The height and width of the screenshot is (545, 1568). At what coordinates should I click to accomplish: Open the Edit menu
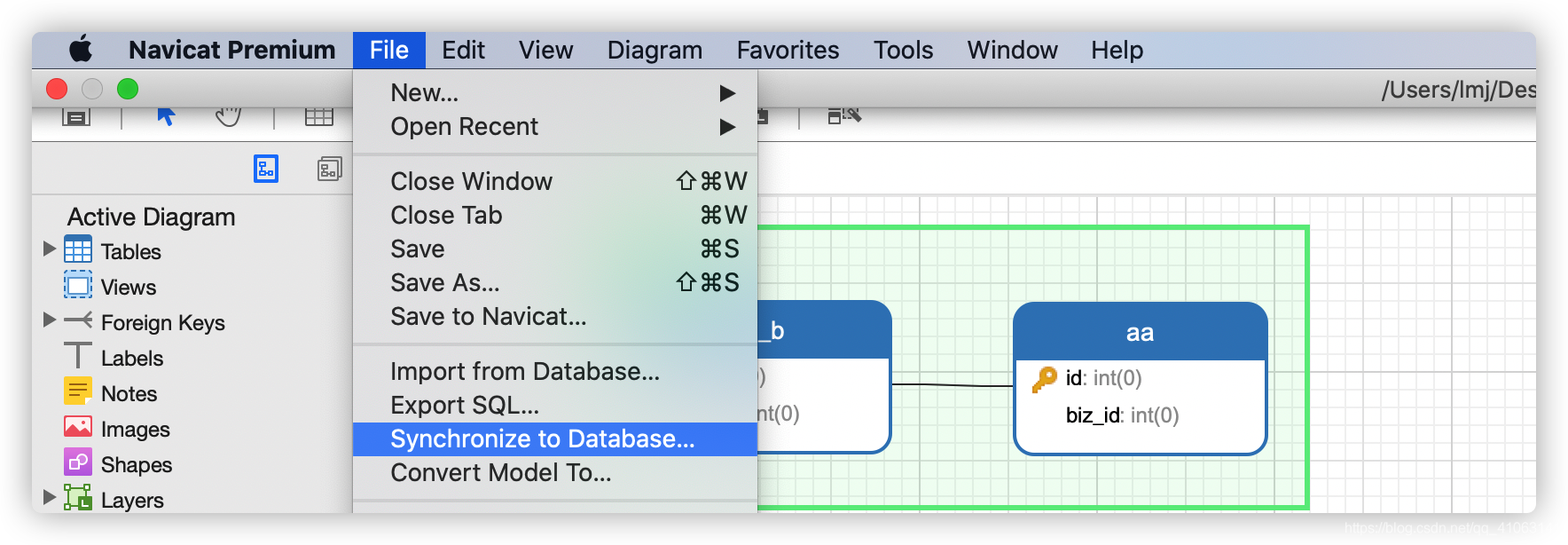463,50
